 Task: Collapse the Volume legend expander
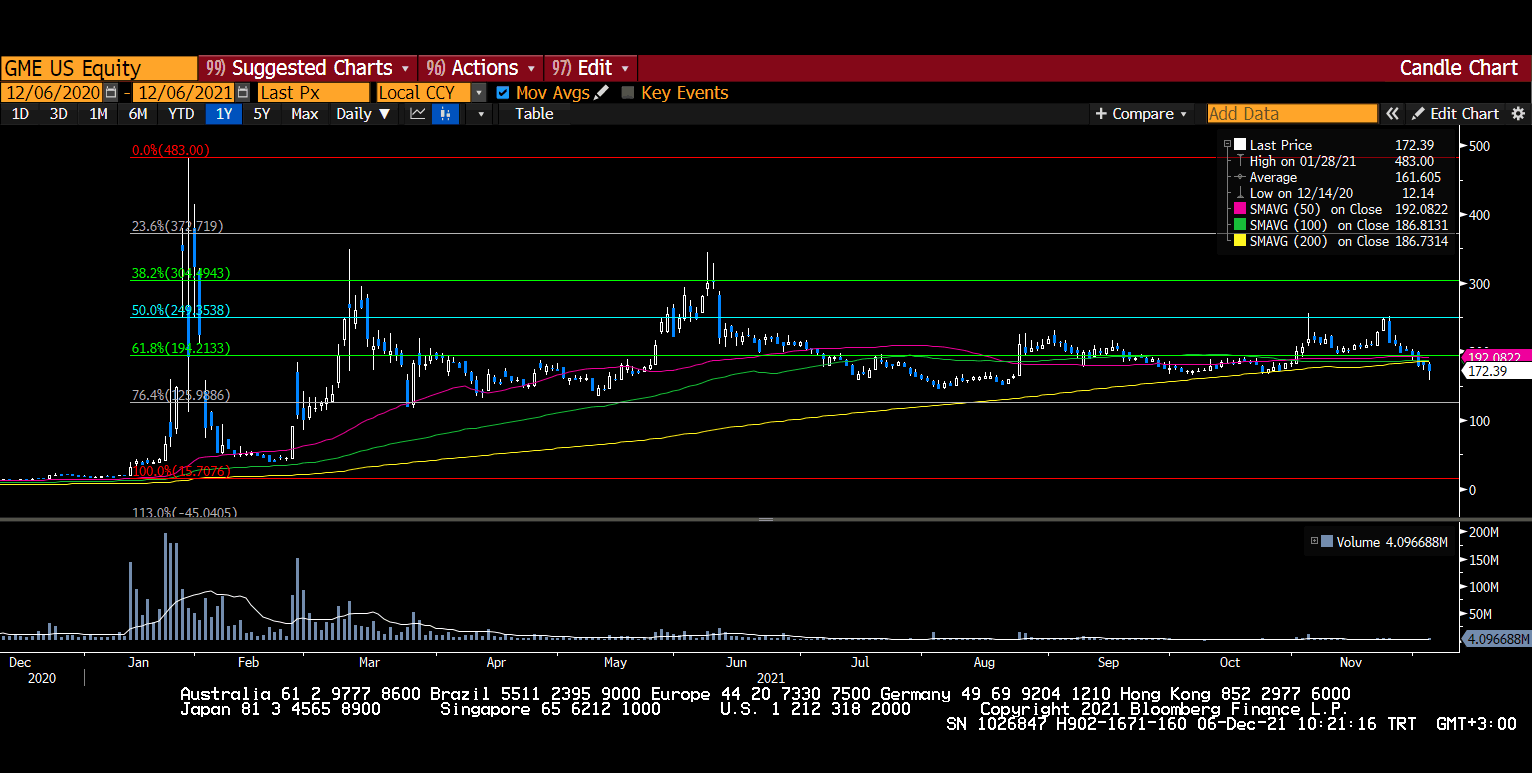(x=1314, y=542)
